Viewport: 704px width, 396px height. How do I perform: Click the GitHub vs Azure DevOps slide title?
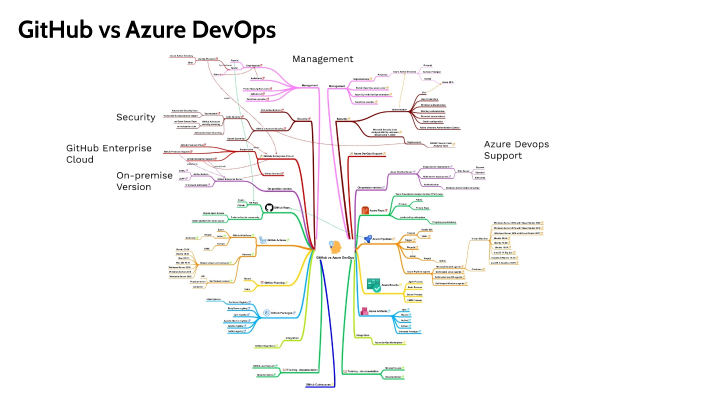147,30
